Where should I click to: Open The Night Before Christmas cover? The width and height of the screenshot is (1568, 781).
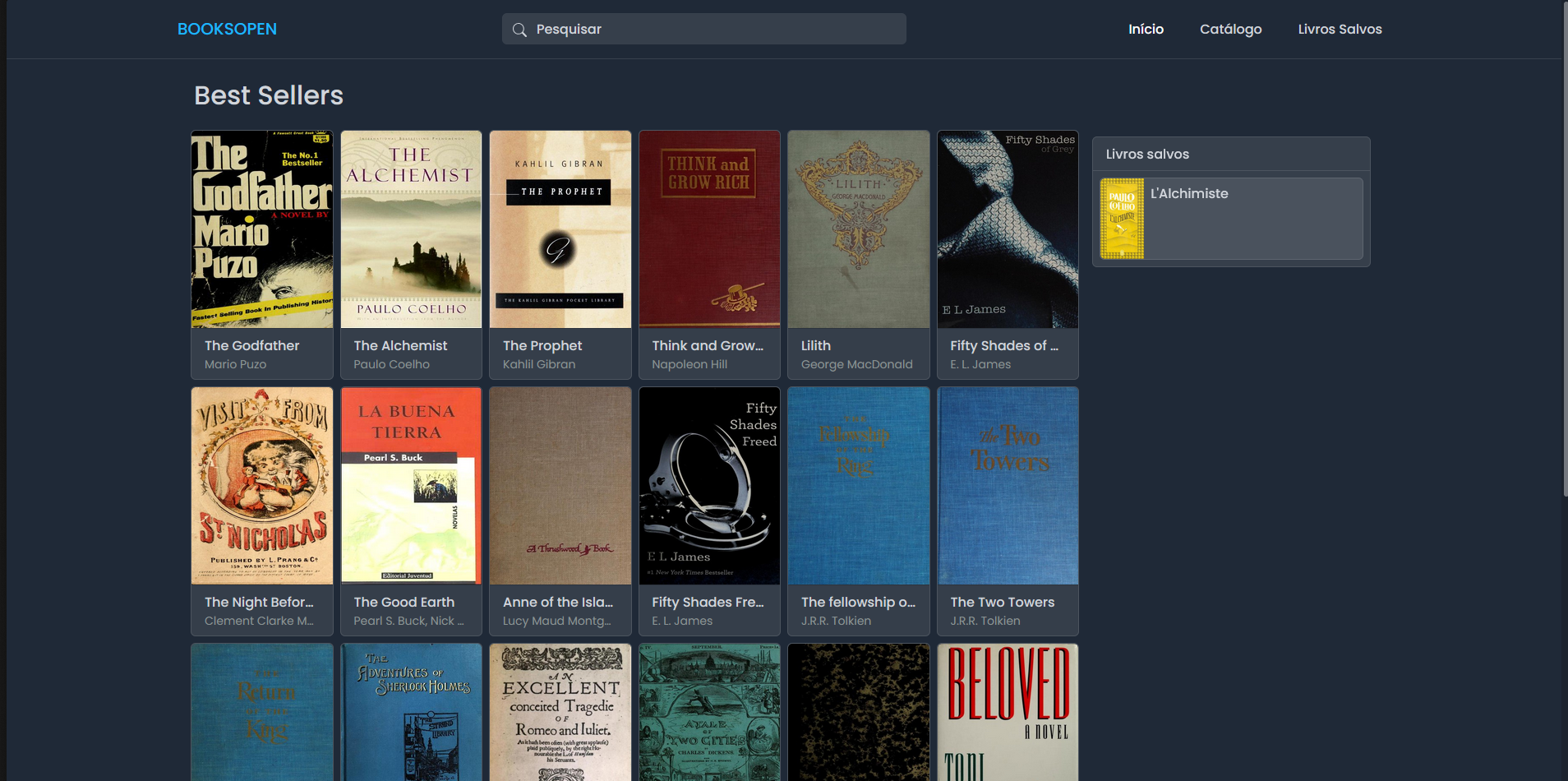[262, 486]
